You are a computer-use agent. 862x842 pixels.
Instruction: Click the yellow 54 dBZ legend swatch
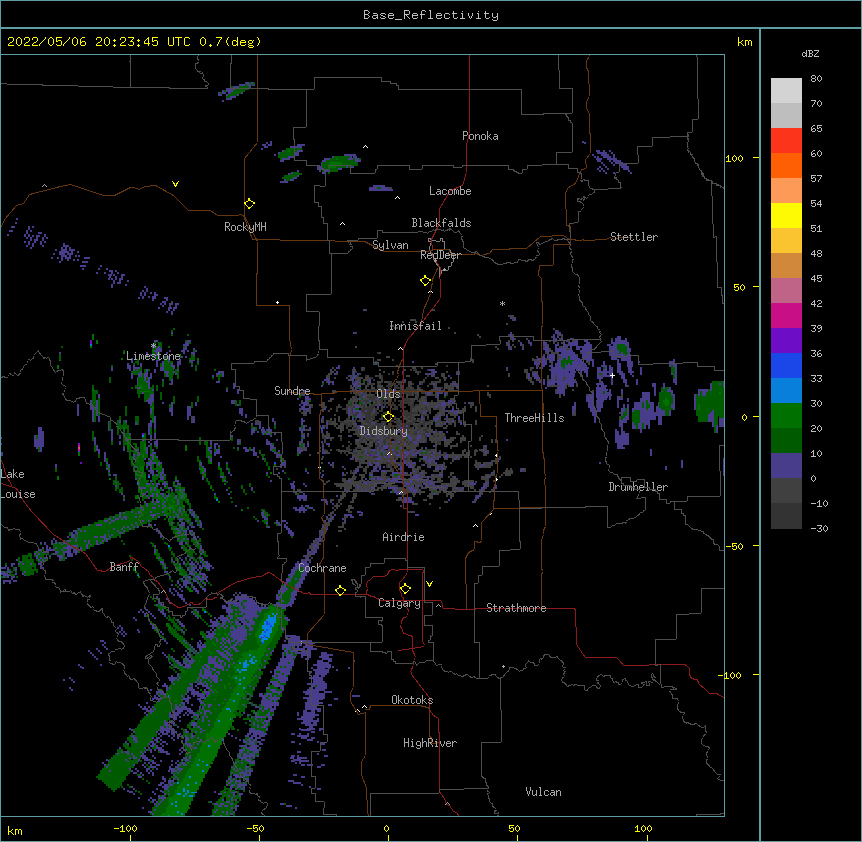786,215
